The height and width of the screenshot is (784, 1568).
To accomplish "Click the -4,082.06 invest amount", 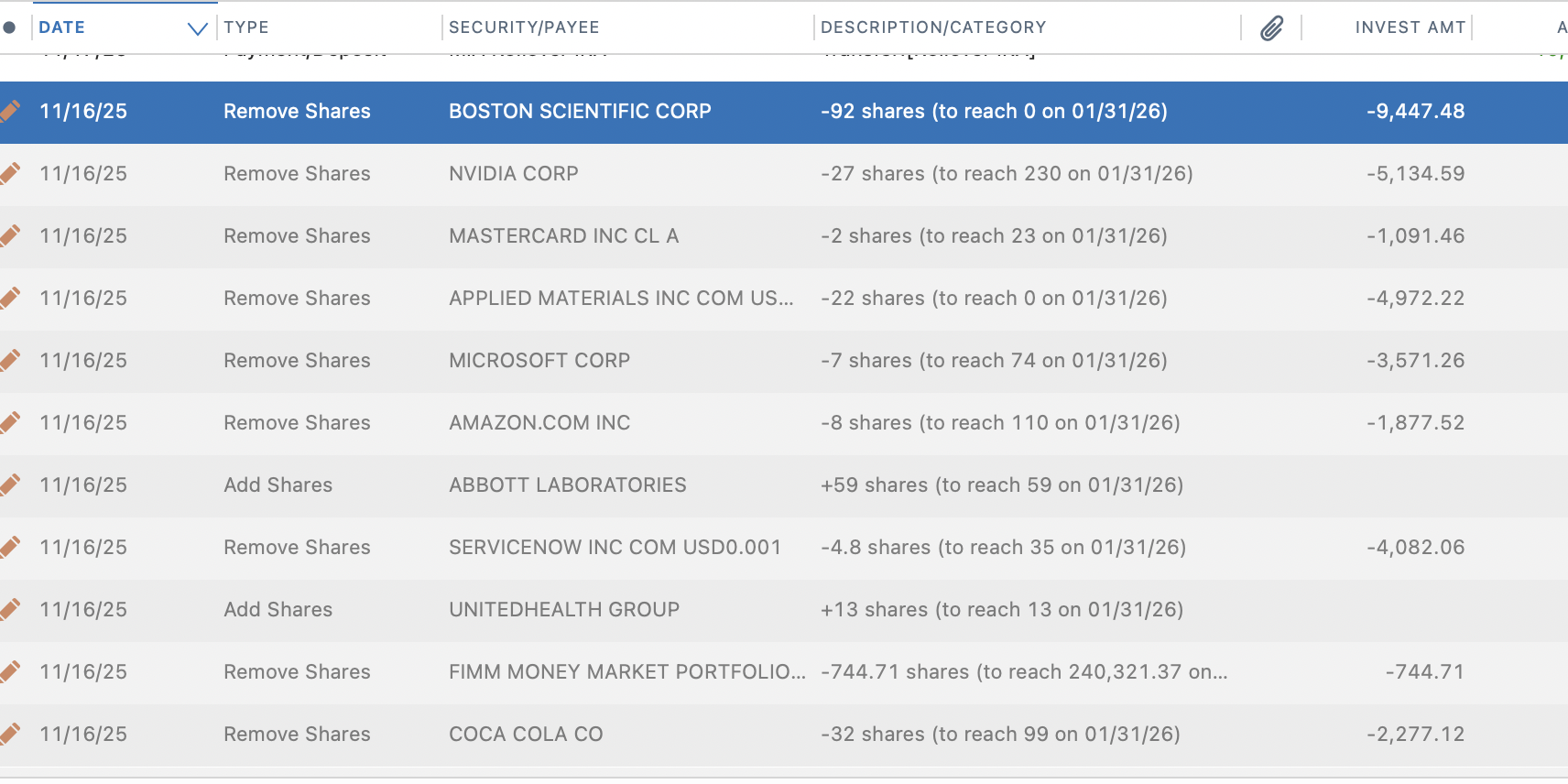I will [x=1416, y=548].
